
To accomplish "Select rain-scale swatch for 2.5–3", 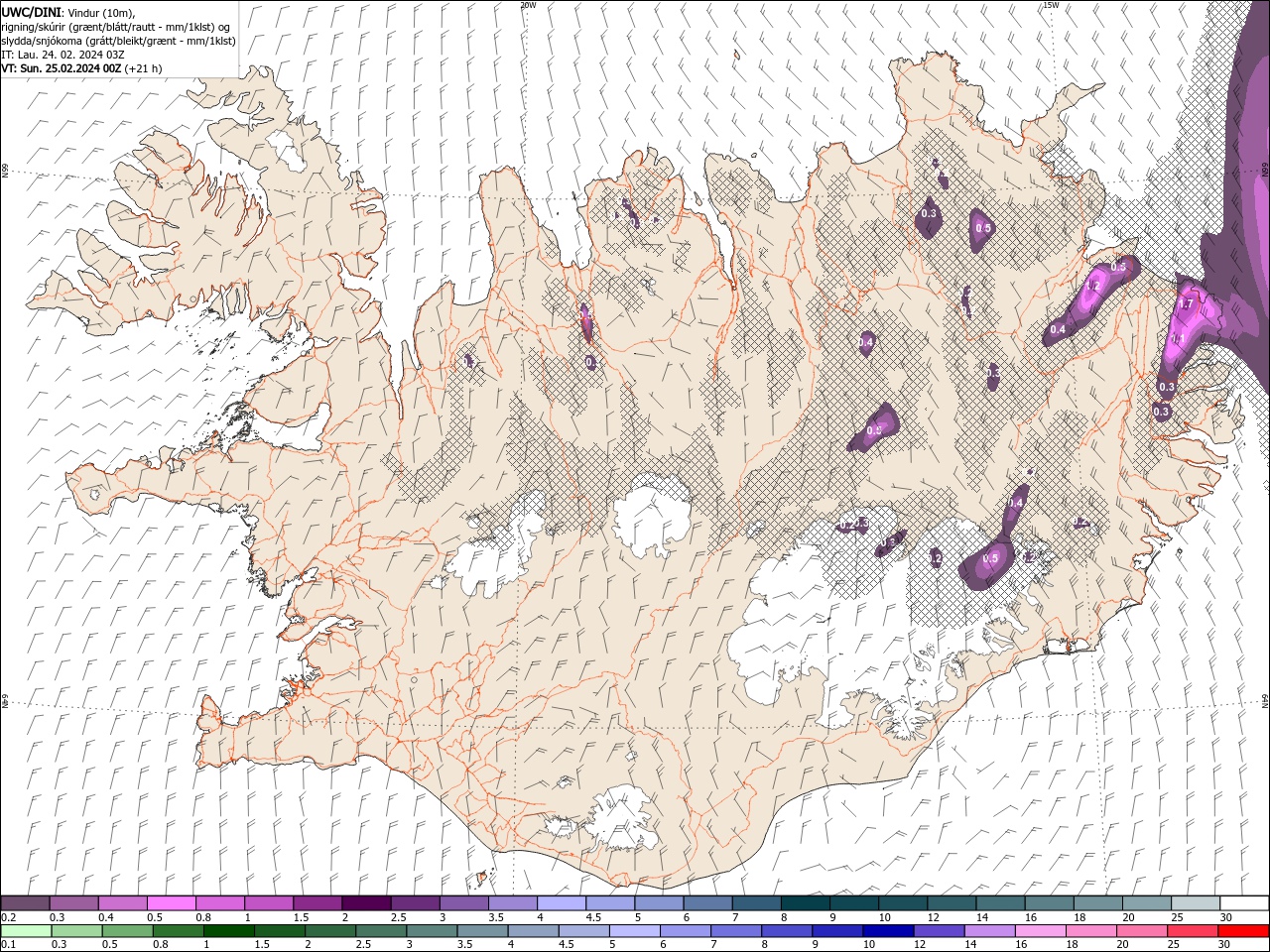I will coord(380,931).
